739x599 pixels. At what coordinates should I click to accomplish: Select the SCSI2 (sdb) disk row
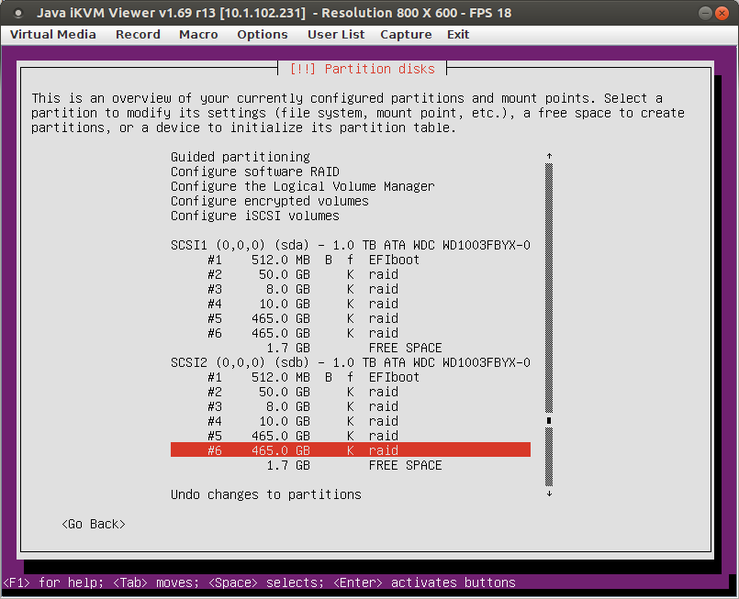coord(351,362)
